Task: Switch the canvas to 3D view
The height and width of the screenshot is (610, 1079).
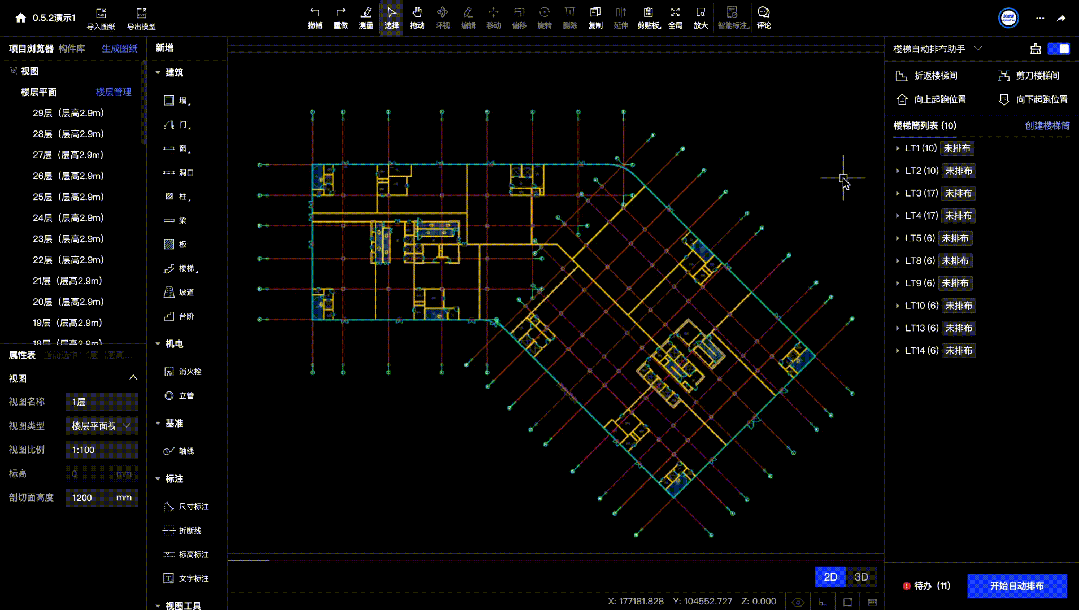Action: point(861,577)
